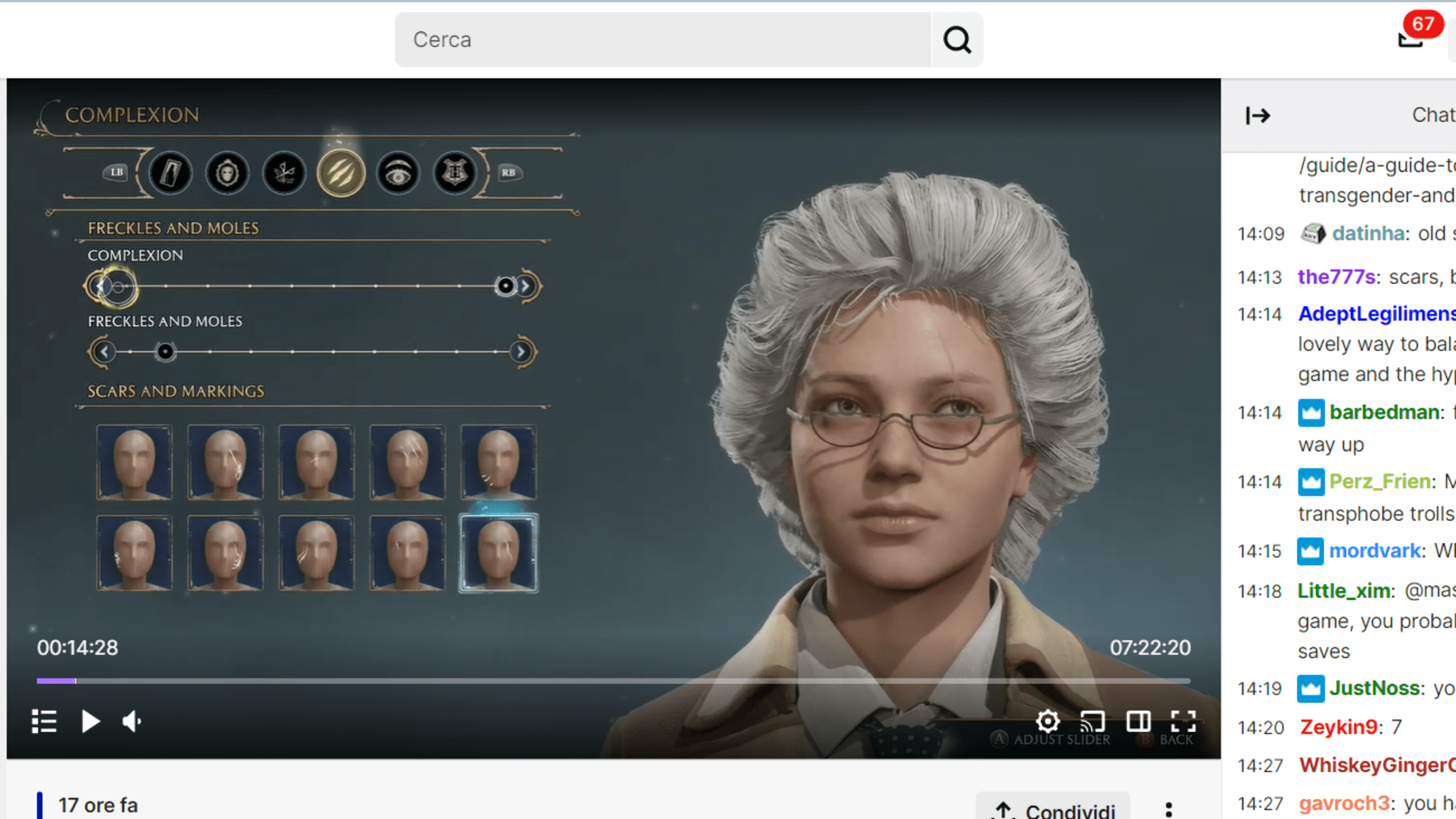
Task: Click the 14:20 chat timestamp
Action: tap(1261, 728)
